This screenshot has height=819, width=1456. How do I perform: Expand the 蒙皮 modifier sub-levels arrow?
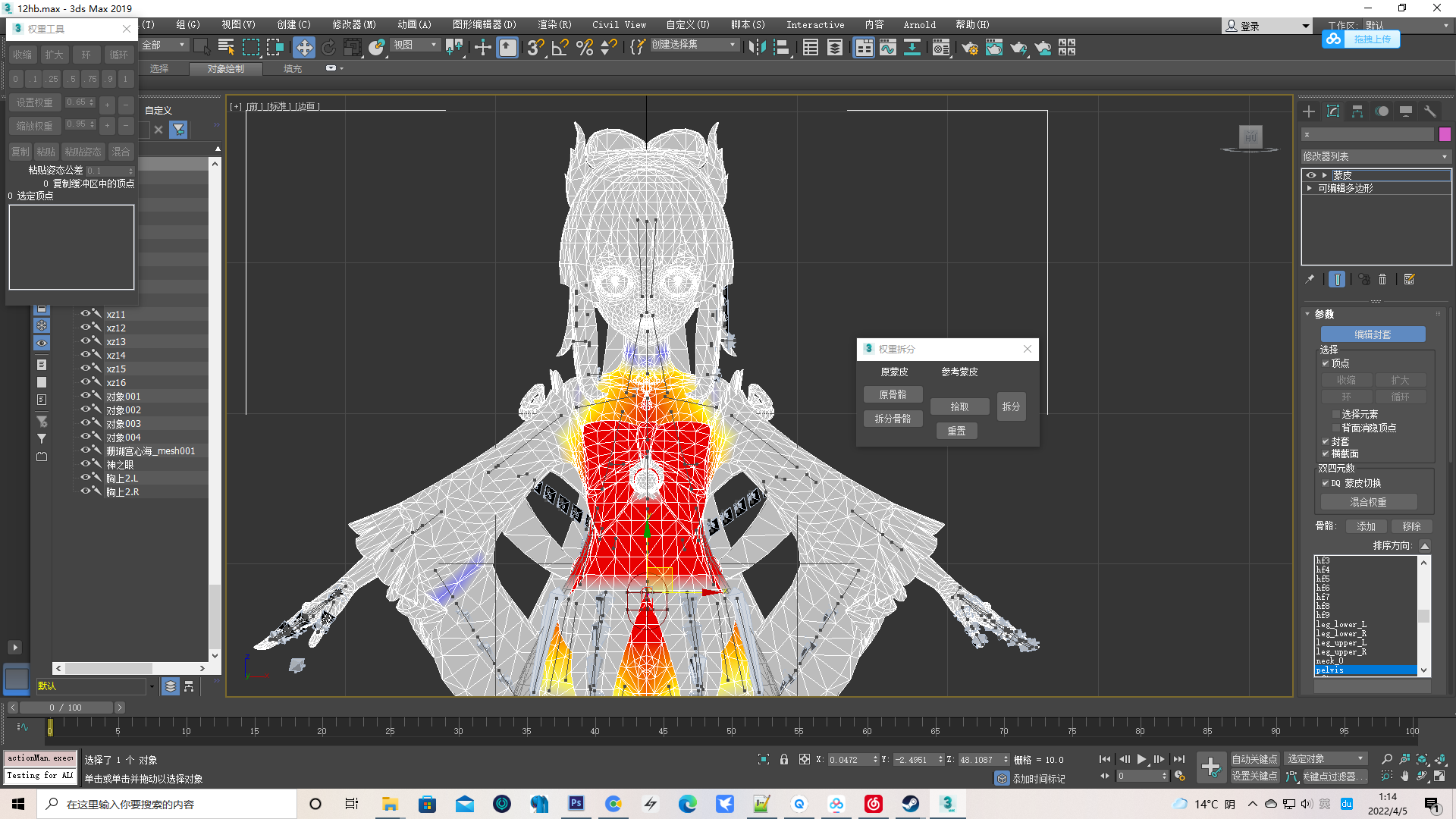[1325, 175]
